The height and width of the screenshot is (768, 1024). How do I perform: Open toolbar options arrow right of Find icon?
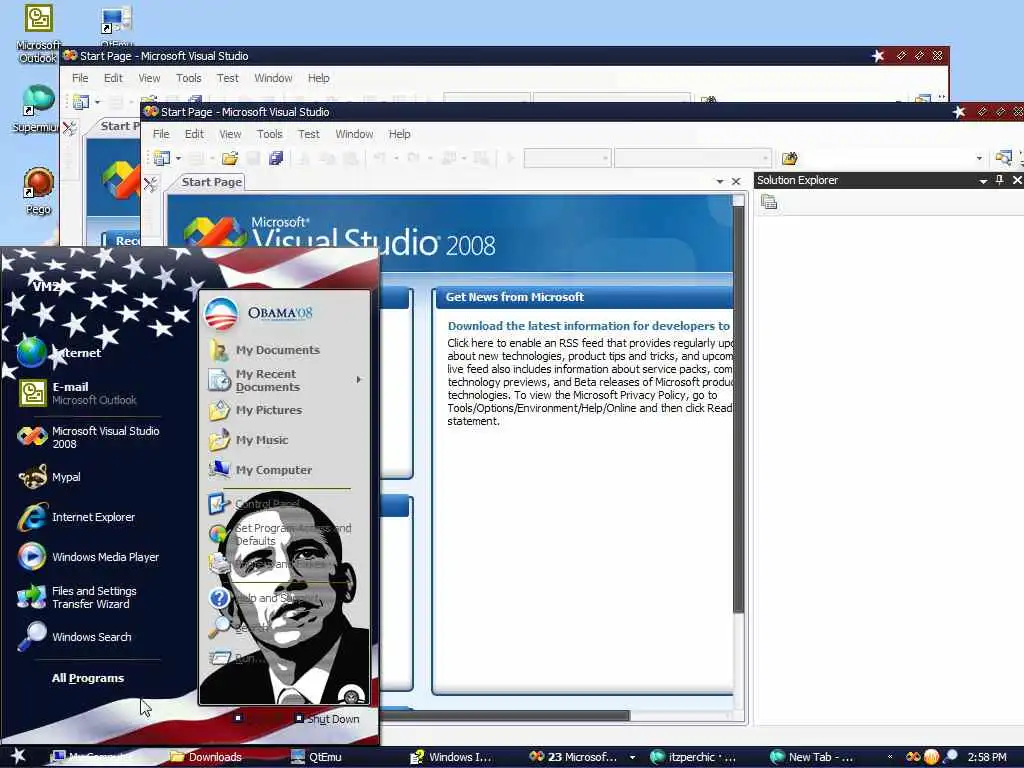(x=979, y=158)
